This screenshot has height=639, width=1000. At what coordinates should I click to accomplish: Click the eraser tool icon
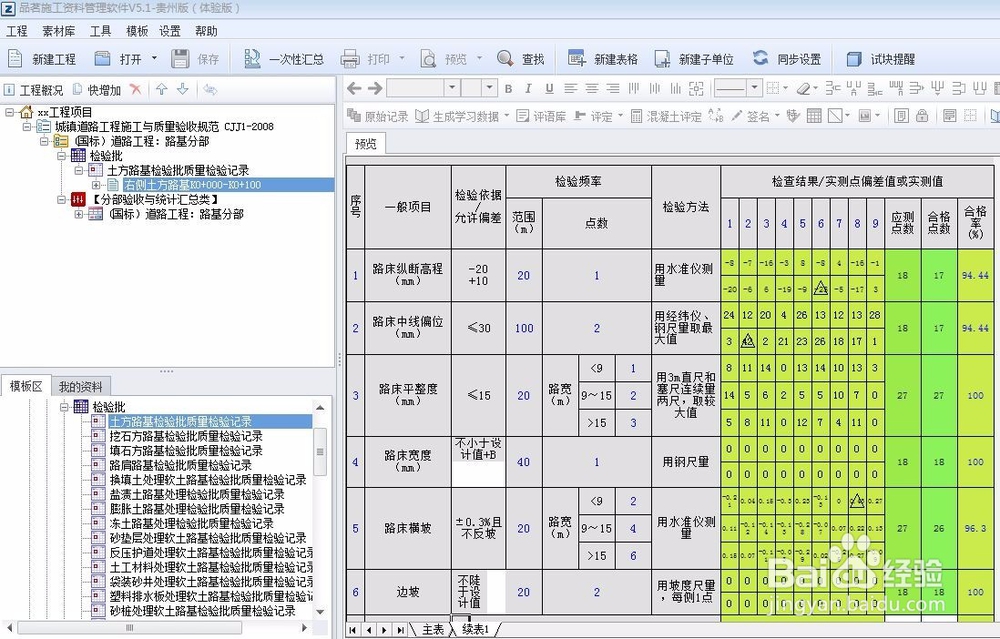tap(804, 89)
